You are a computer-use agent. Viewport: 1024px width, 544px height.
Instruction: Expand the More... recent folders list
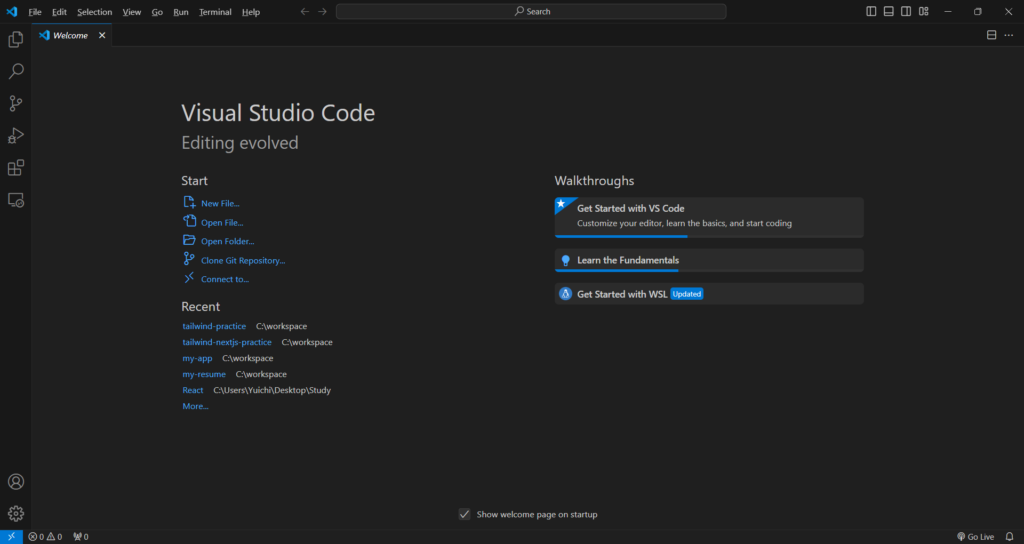click(195, 406)
